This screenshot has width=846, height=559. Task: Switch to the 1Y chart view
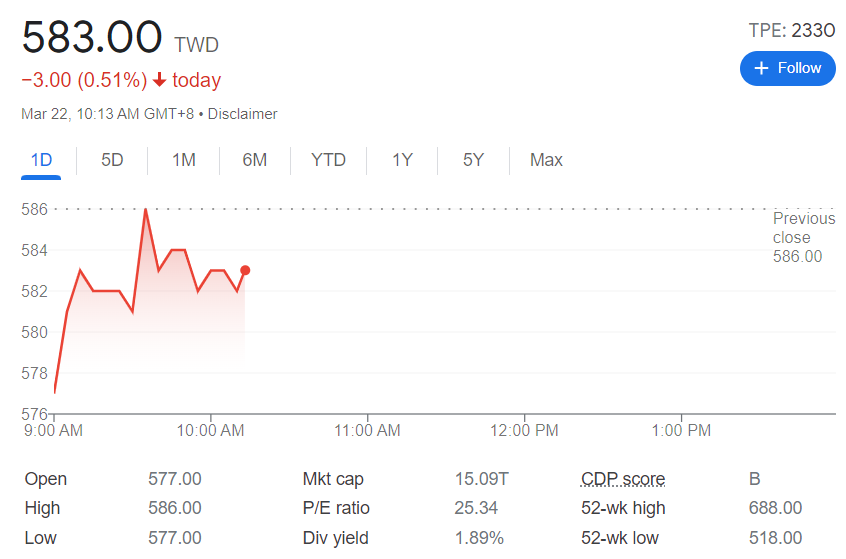(402, 160)
